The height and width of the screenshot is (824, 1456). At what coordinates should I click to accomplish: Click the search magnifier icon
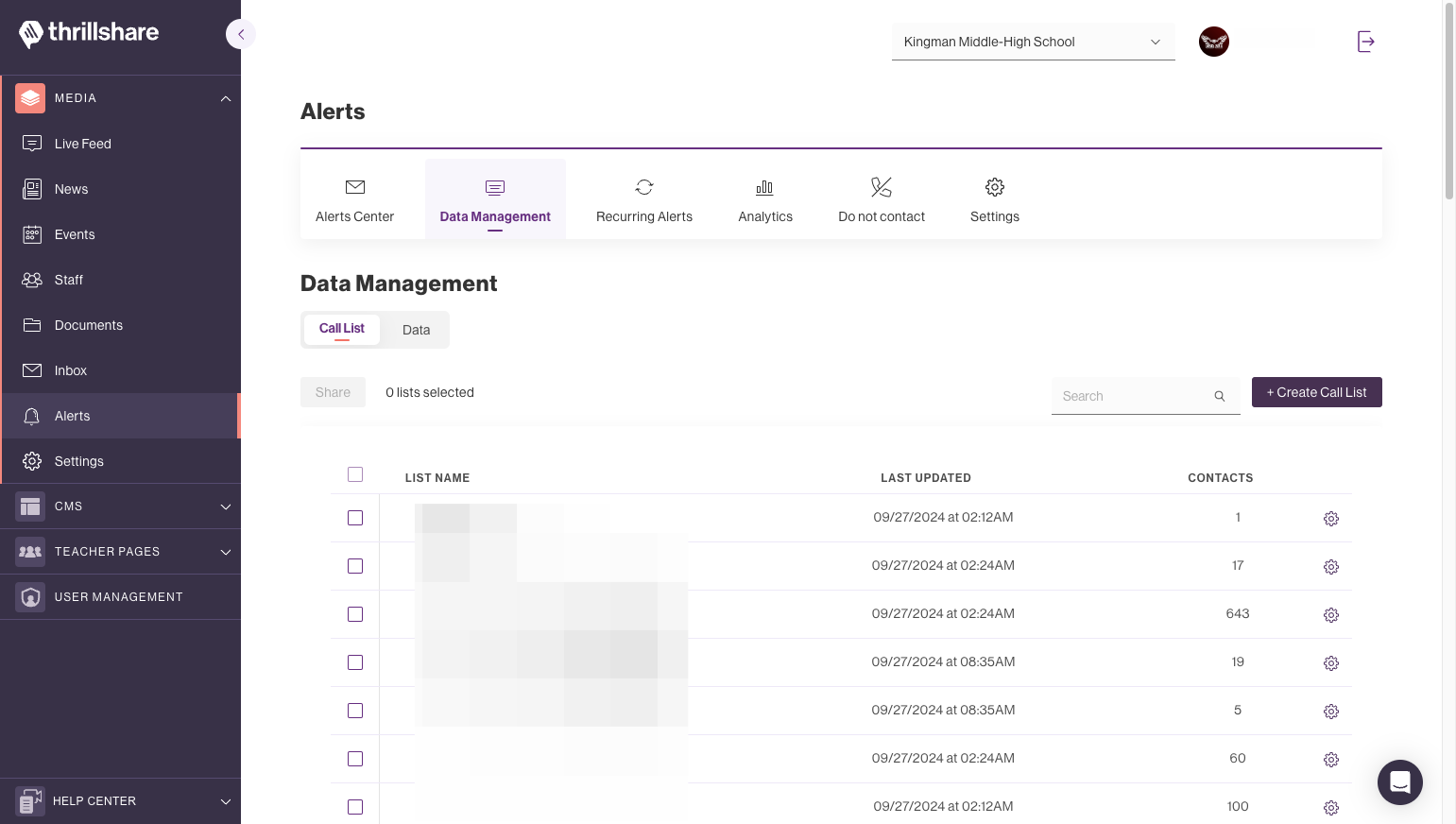coord(1220,396)
